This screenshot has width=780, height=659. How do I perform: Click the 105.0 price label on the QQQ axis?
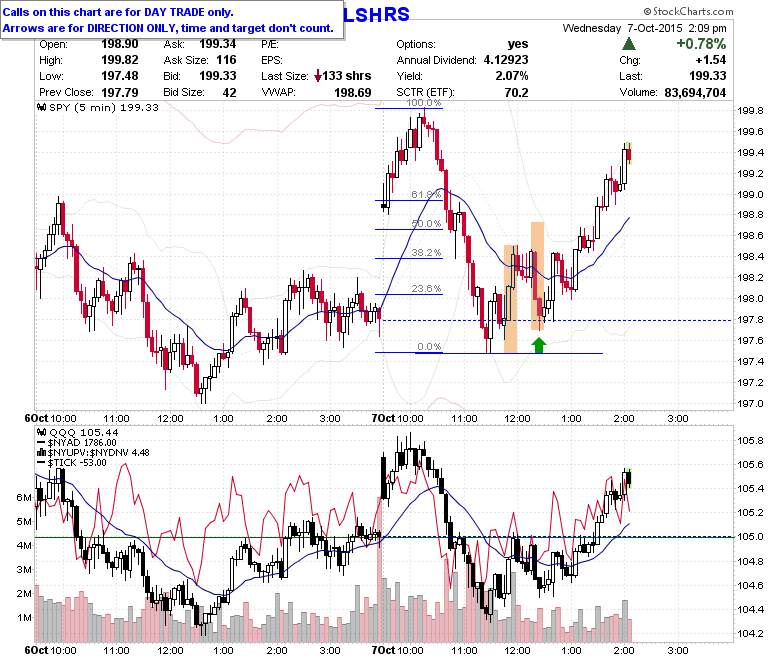pos(750,537)
